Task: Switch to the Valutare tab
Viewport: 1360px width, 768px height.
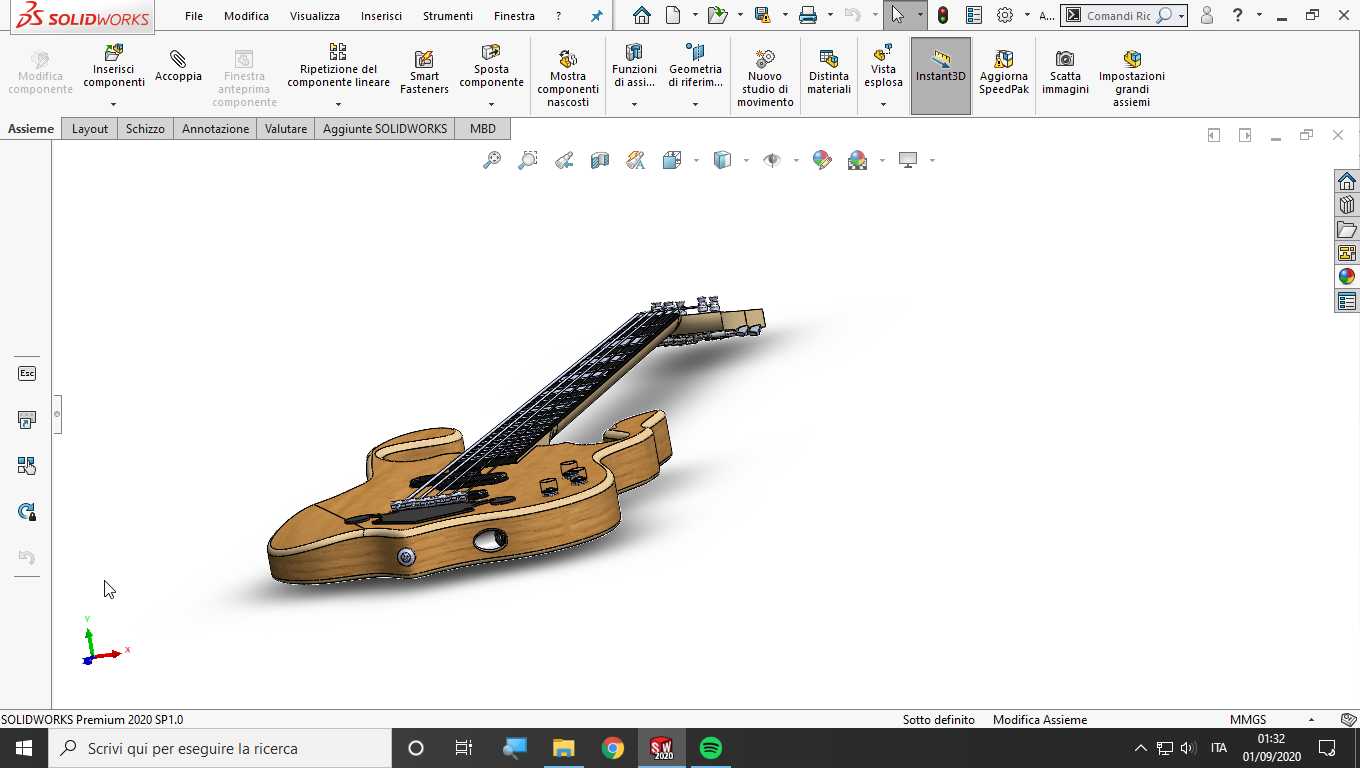Action: [286, 129]
